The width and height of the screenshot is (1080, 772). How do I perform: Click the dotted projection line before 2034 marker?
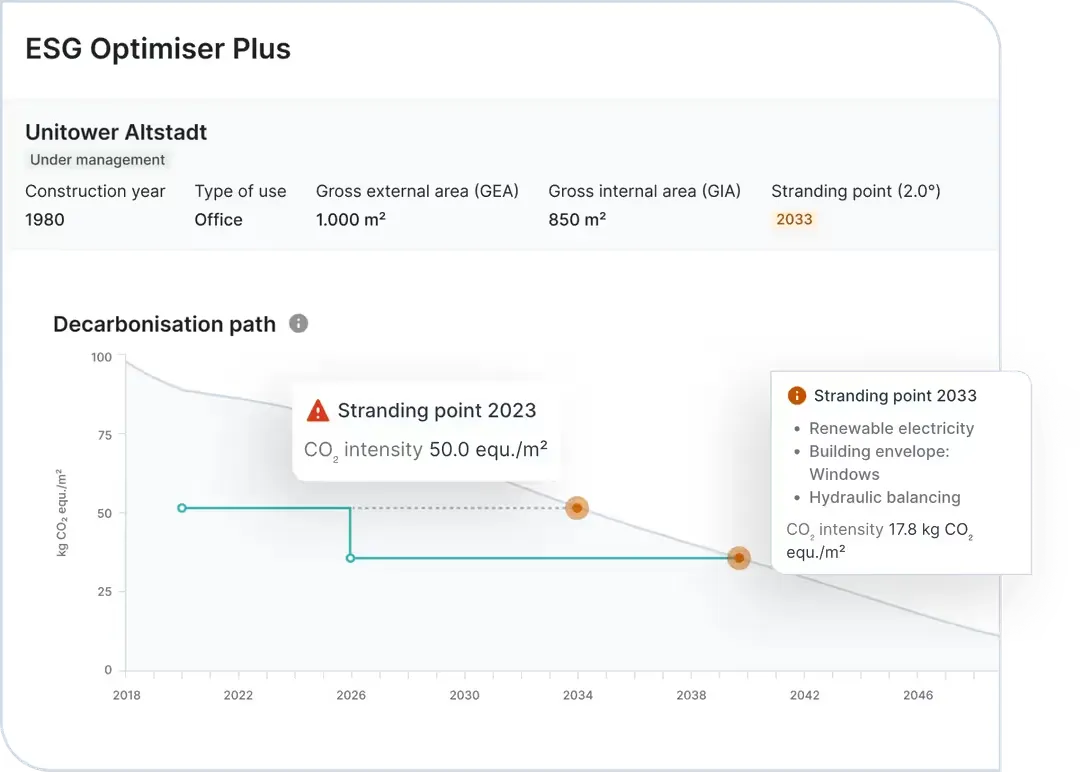tap(458, 508)
